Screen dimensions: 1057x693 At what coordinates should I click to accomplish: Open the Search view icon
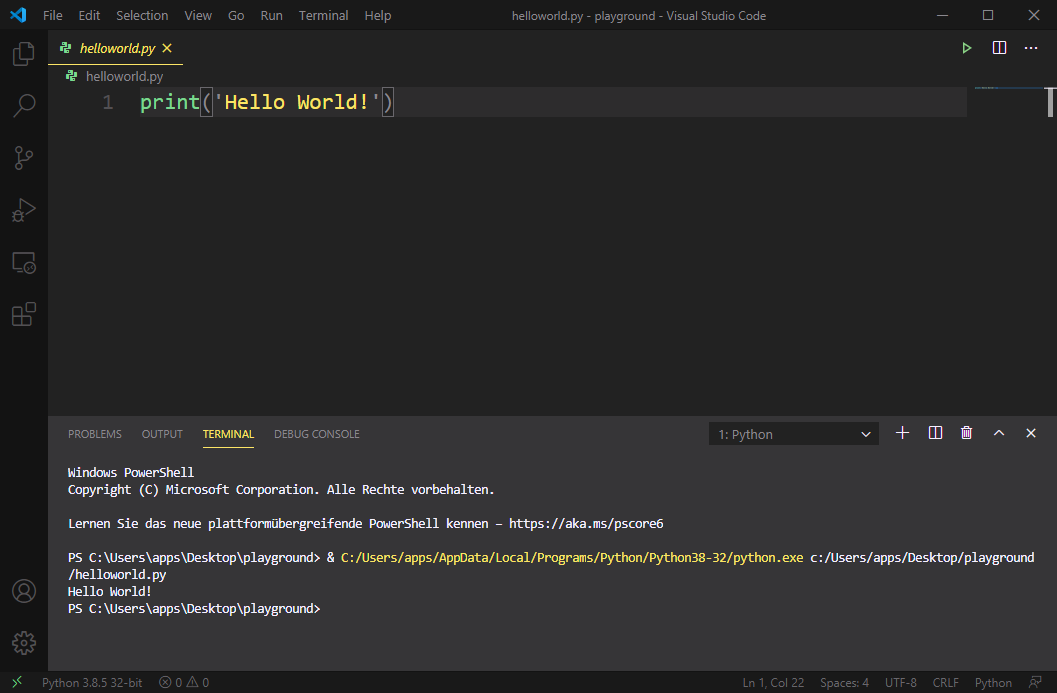[x=24, y=106]
